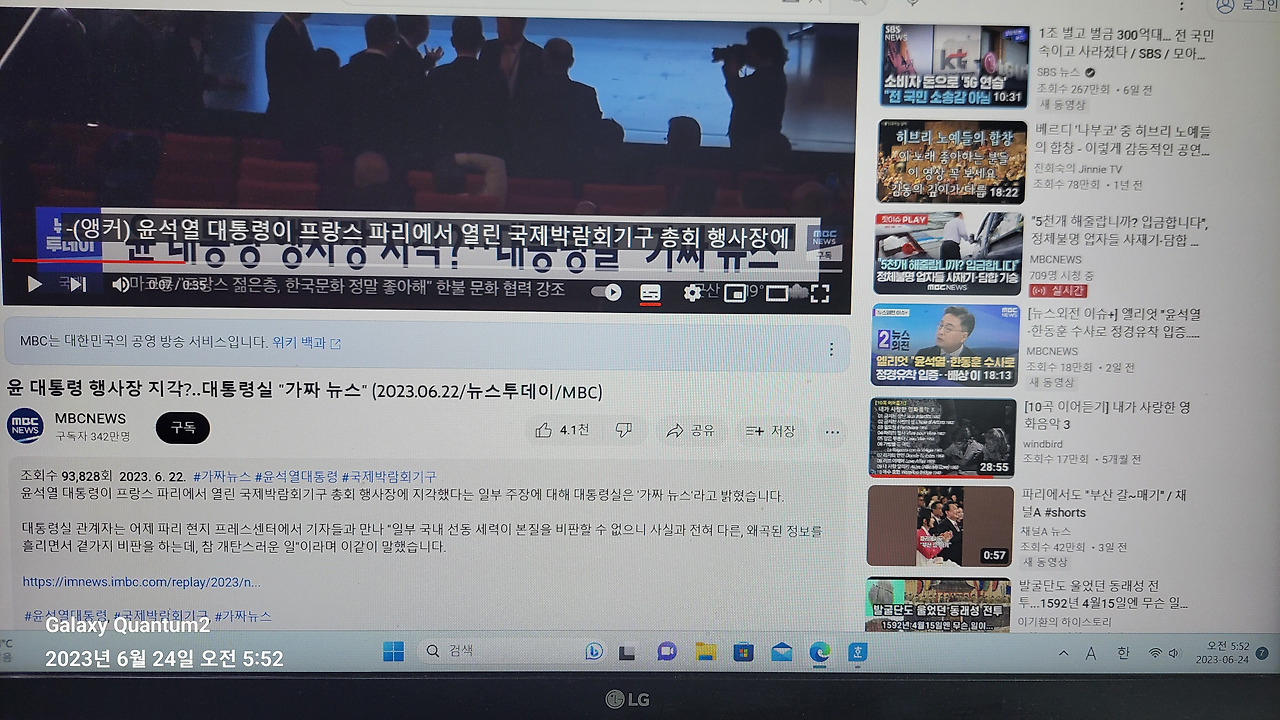1280x720 pixels.
Task: Open SBS '전 국민 소송감' video thumbnail
Action: click(953, 65)
